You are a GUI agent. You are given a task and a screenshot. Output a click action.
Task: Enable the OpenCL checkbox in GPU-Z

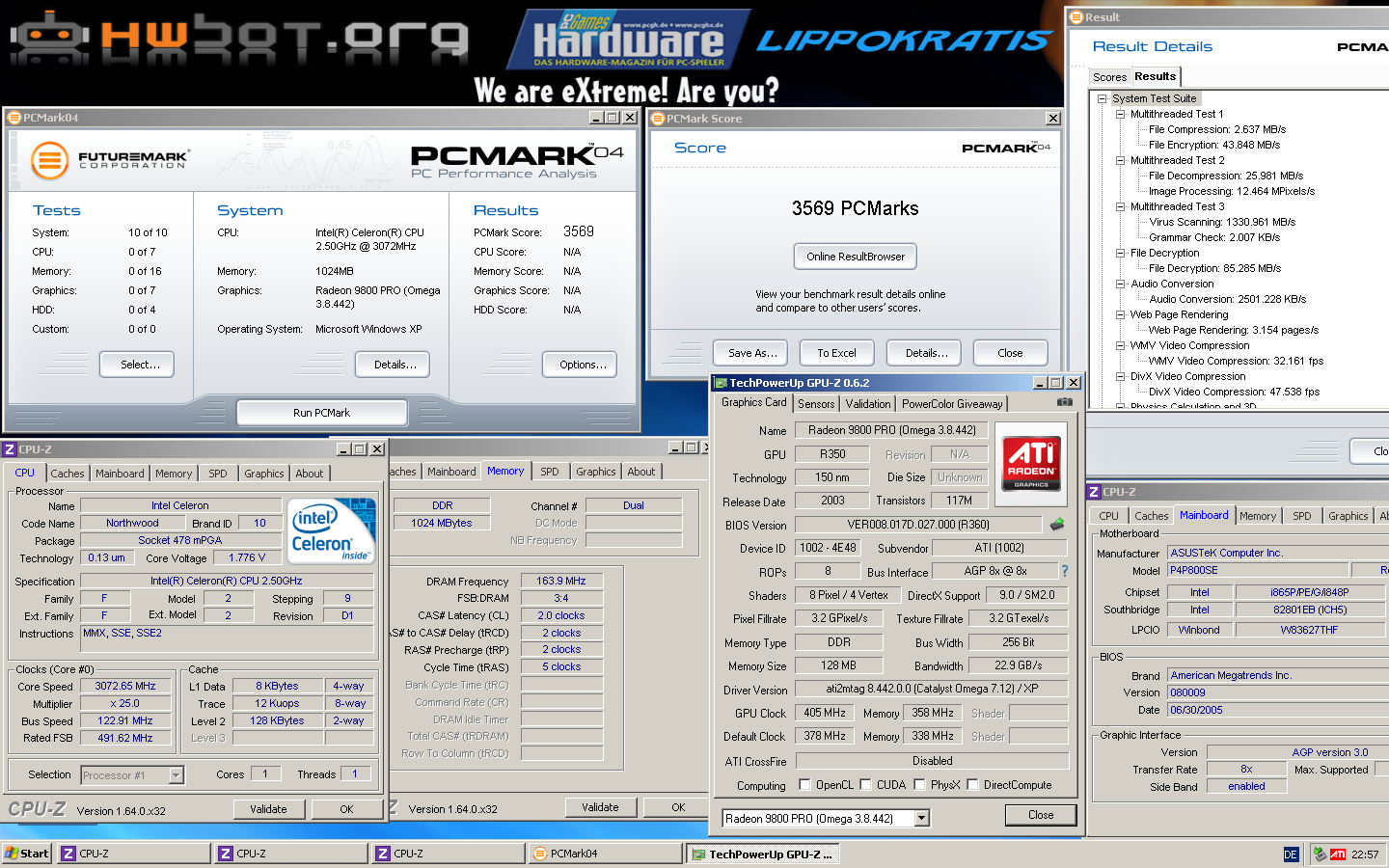pos(804,785)
